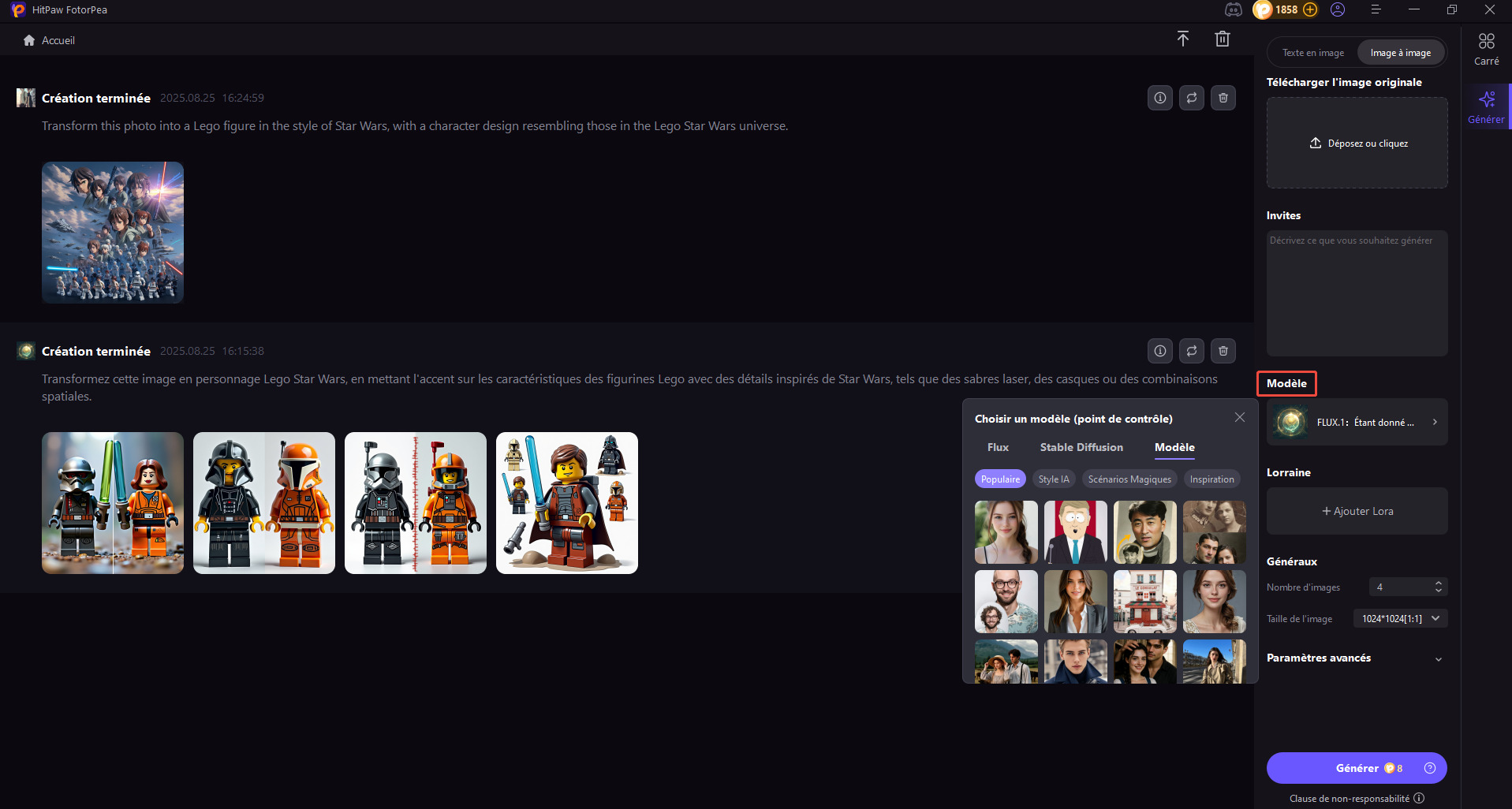Click the trash icon to clear all history
The image size is (1512, 809).
(x=1222, y=39)
